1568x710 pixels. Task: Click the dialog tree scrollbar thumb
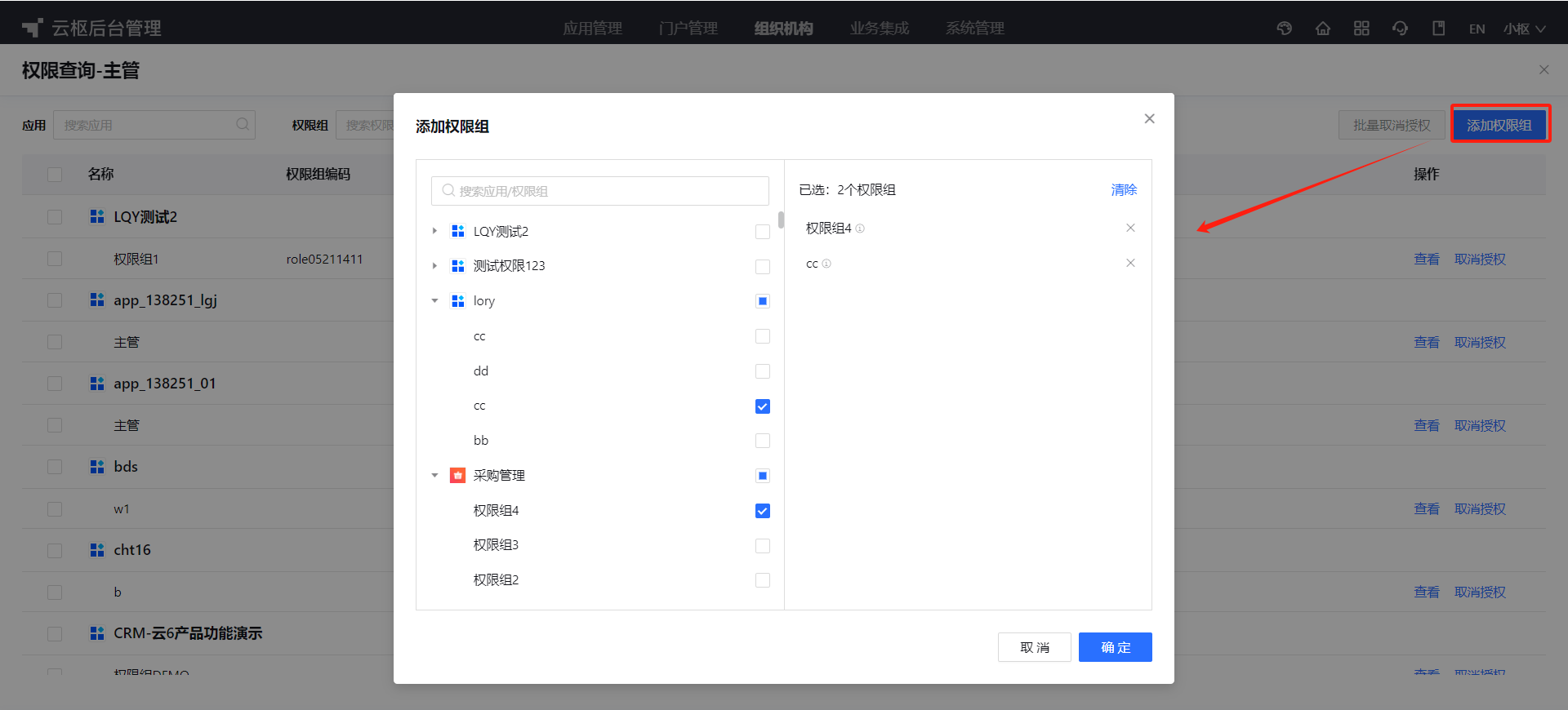tap(781, 220)
